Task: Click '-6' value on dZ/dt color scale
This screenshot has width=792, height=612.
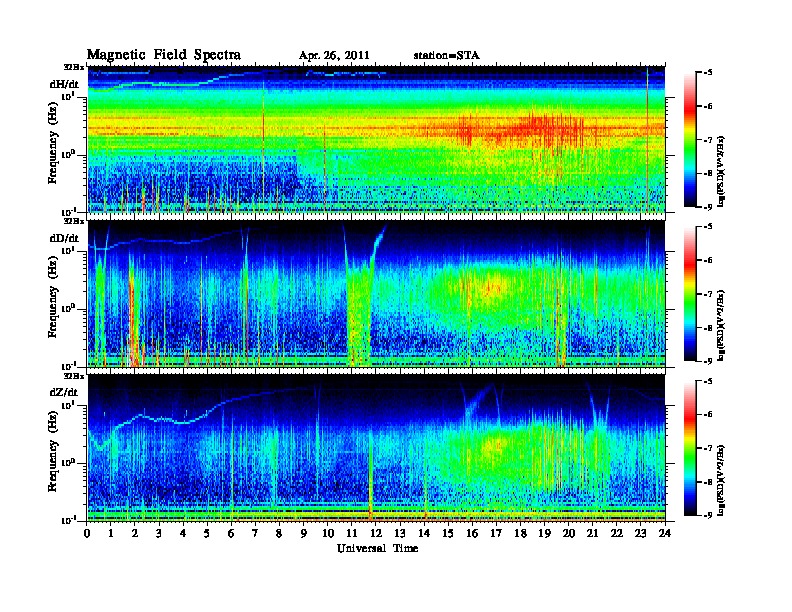Action: click(708, 415)
